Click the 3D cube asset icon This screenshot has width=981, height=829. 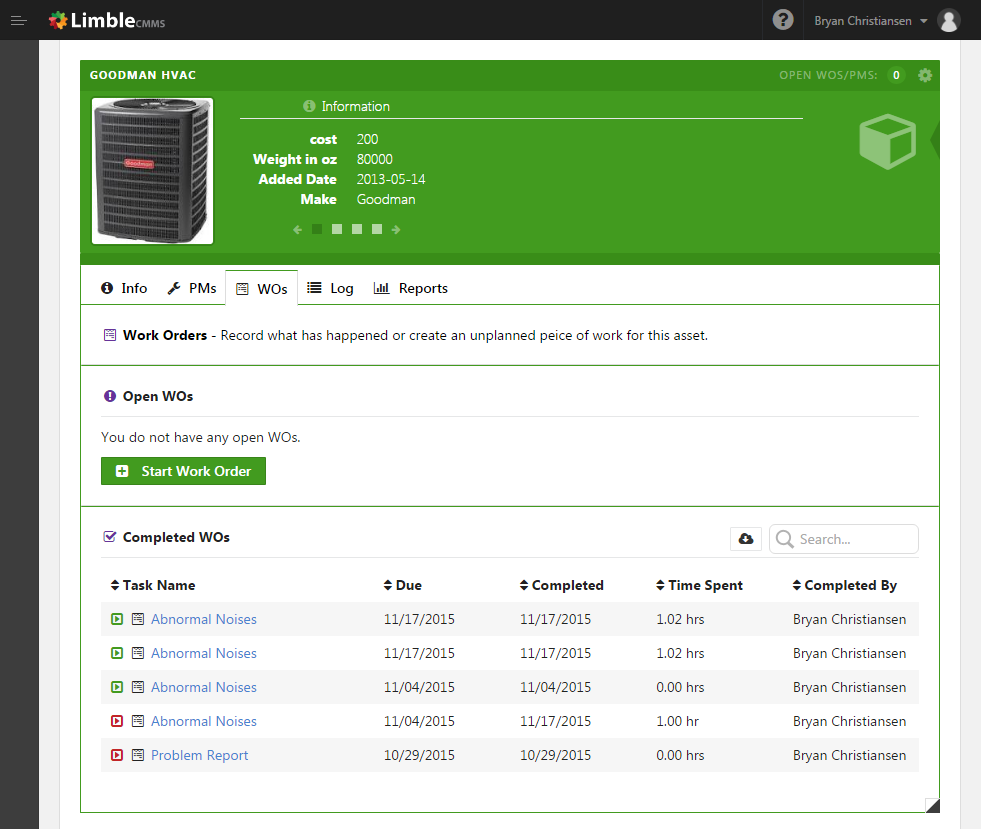pos(887,141)
